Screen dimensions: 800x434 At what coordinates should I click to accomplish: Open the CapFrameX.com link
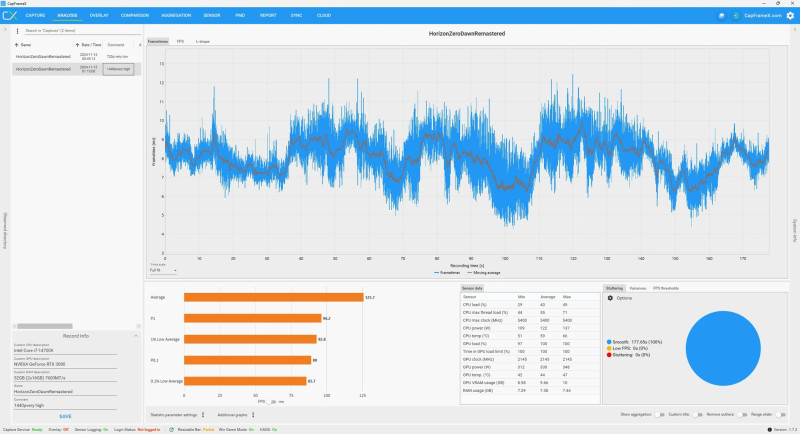pos(763,16)
